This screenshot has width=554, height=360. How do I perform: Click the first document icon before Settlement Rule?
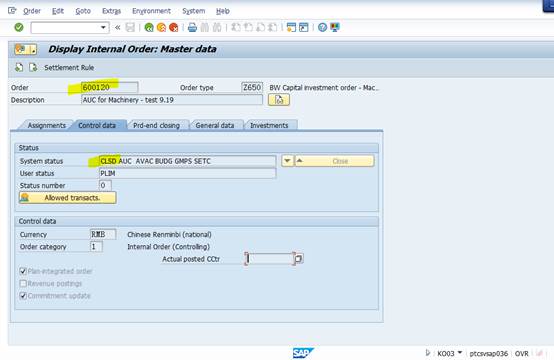click(x=19, y=67)
